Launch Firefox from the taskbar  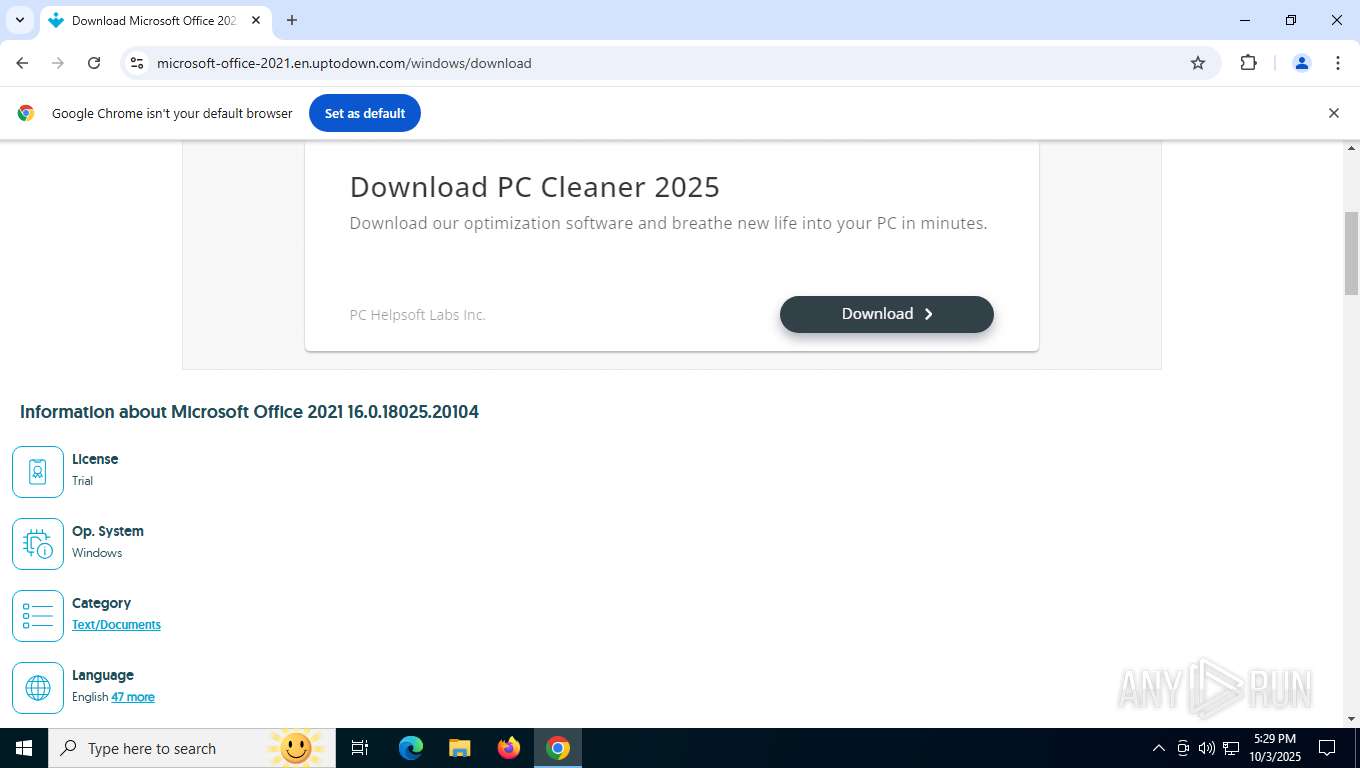point(509,748)
